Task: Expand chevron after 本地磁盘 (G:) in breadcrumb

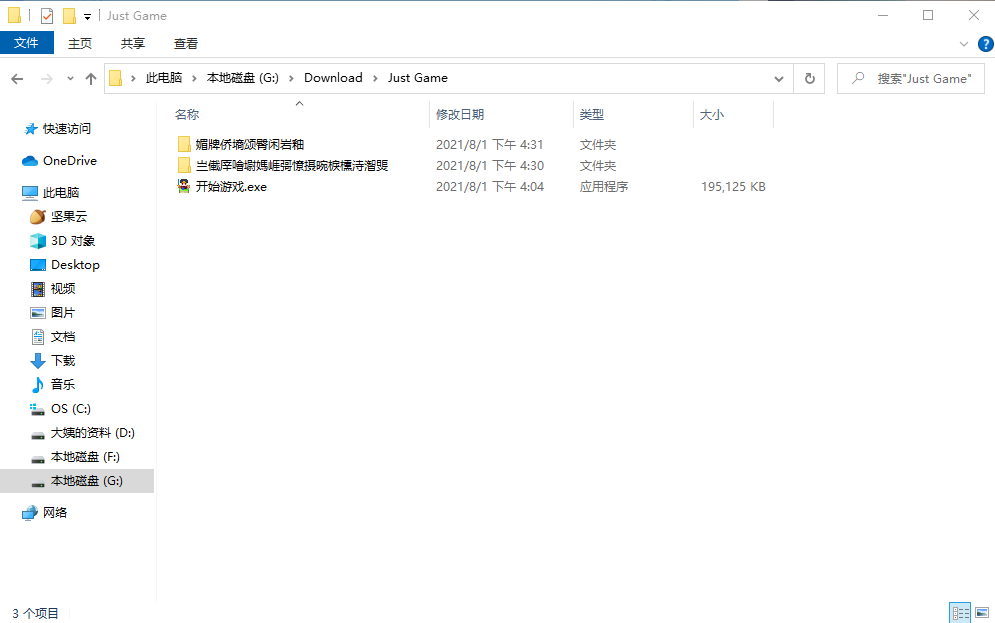Action: [x=291, y=78]
